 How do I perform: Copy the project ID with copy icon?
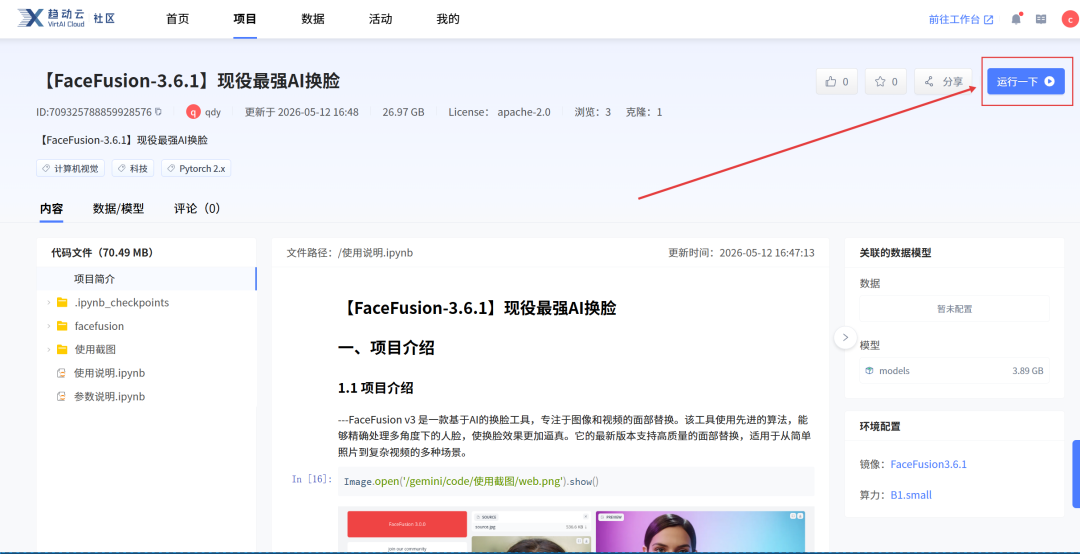click(x=158, y=112)
